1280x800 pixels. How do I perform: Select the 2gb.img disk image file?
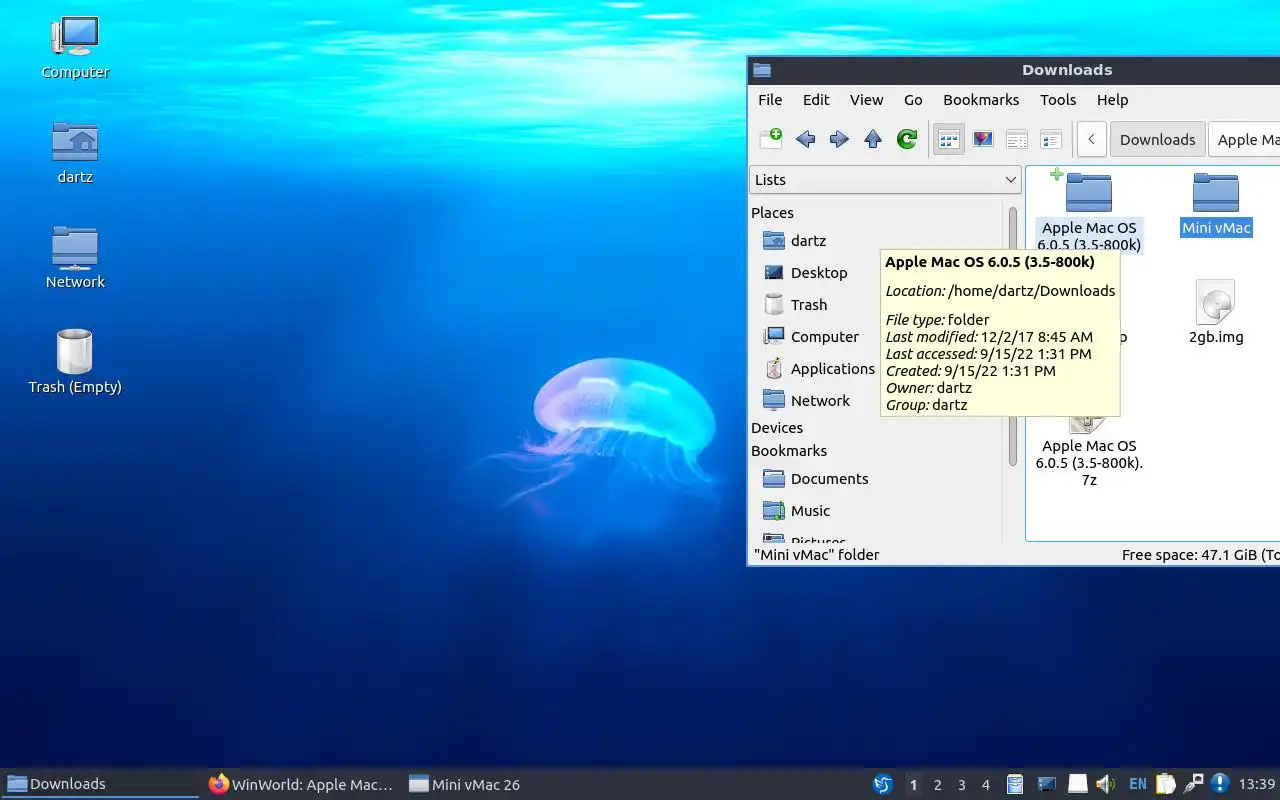coord(1216,312)
